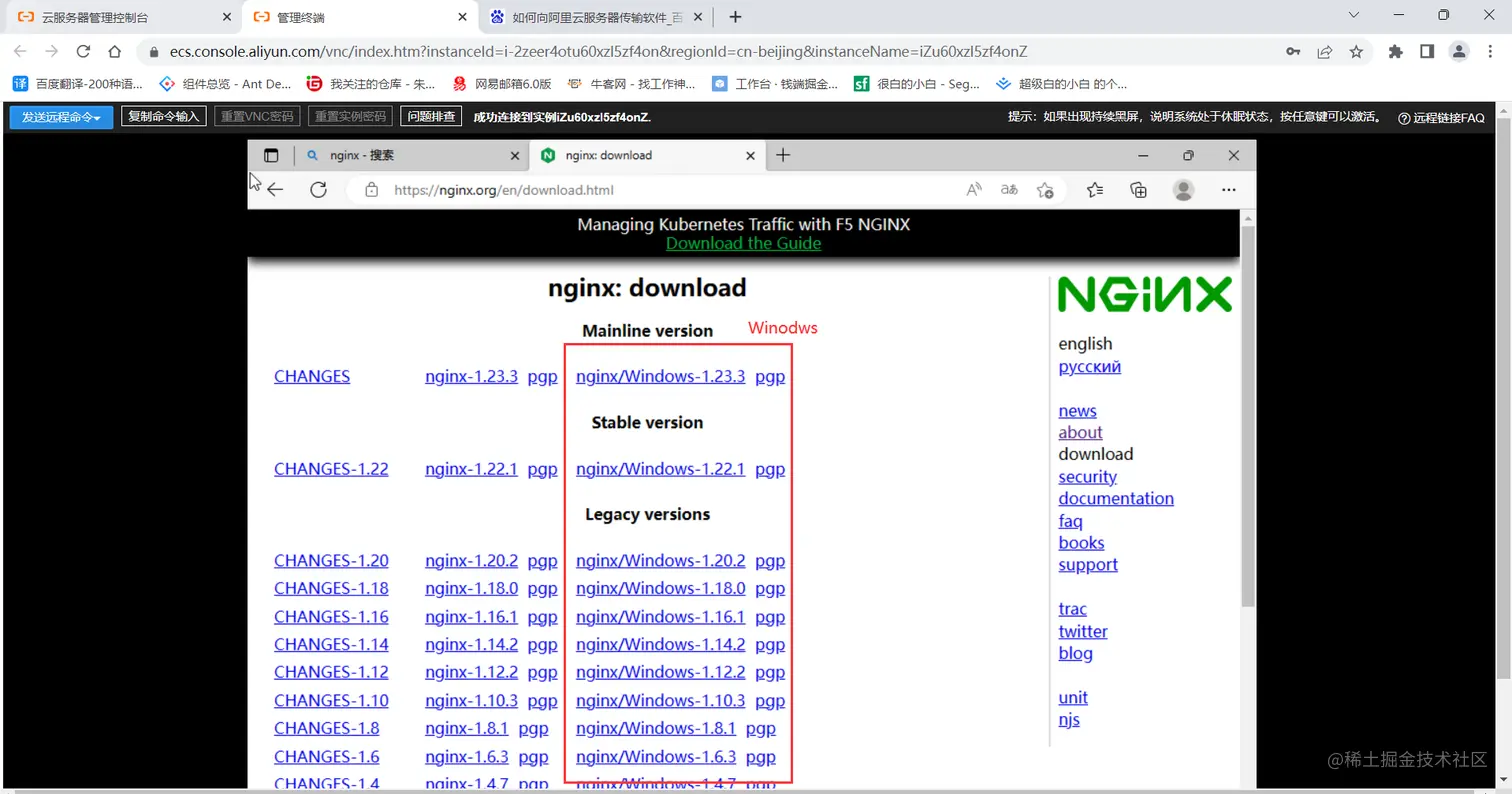Click the NGINX logo image
This screenshot has width=1512, height=794.
(1145, 295)
